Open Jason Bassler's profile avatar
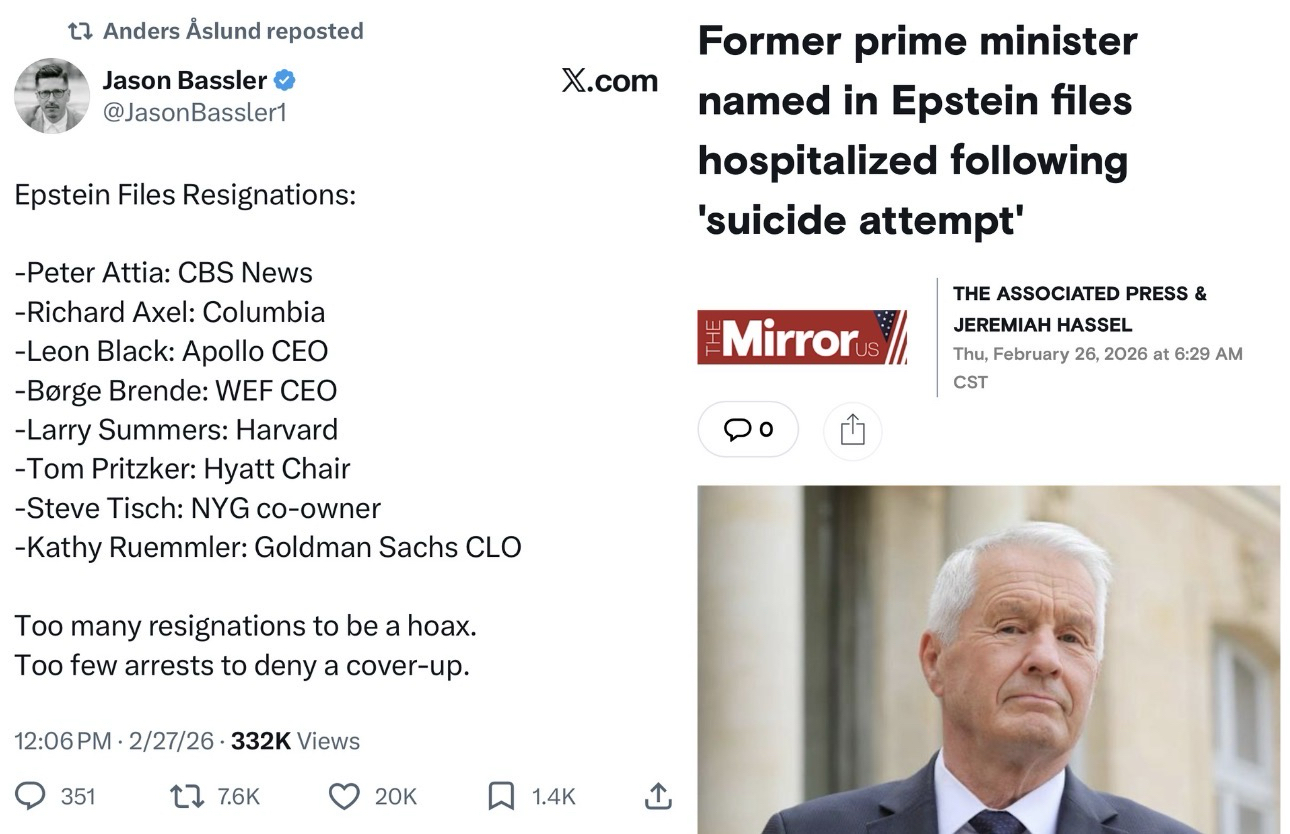 (52, 96)
